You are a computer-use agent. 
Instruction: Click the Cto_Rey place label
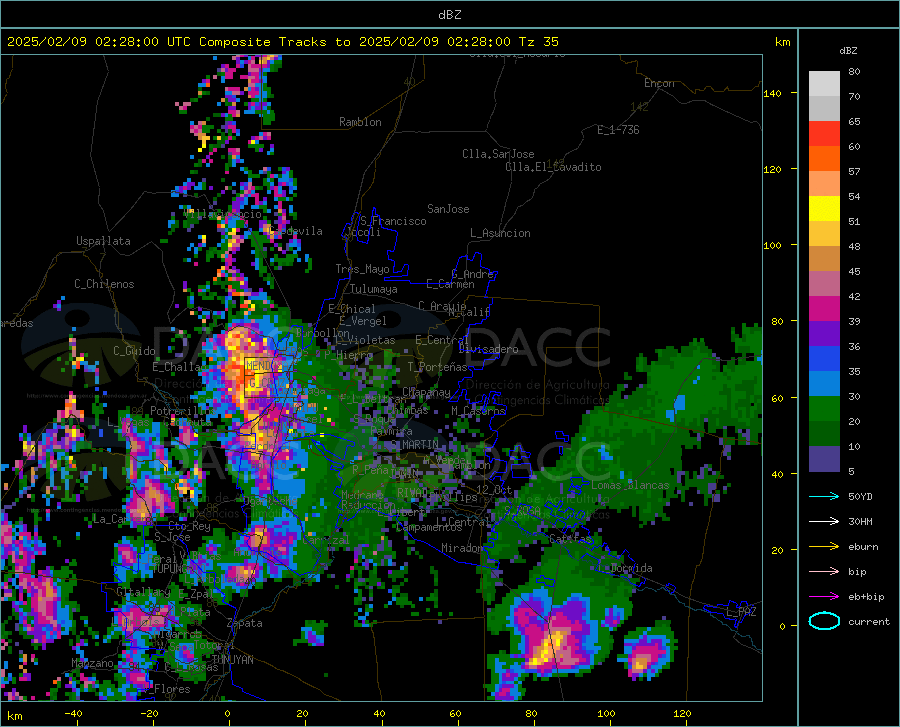(189, 526)
